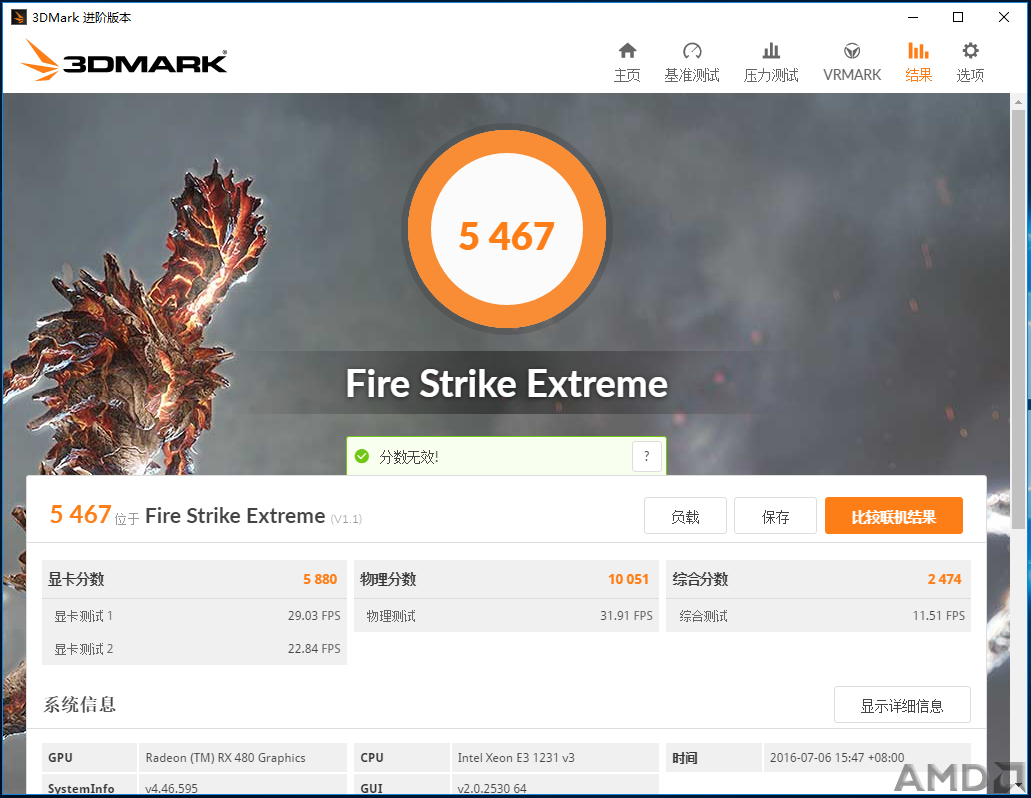The image size is (1031, 798).
Task: Maximize the 3DMark window
Action: click(958, 17)
